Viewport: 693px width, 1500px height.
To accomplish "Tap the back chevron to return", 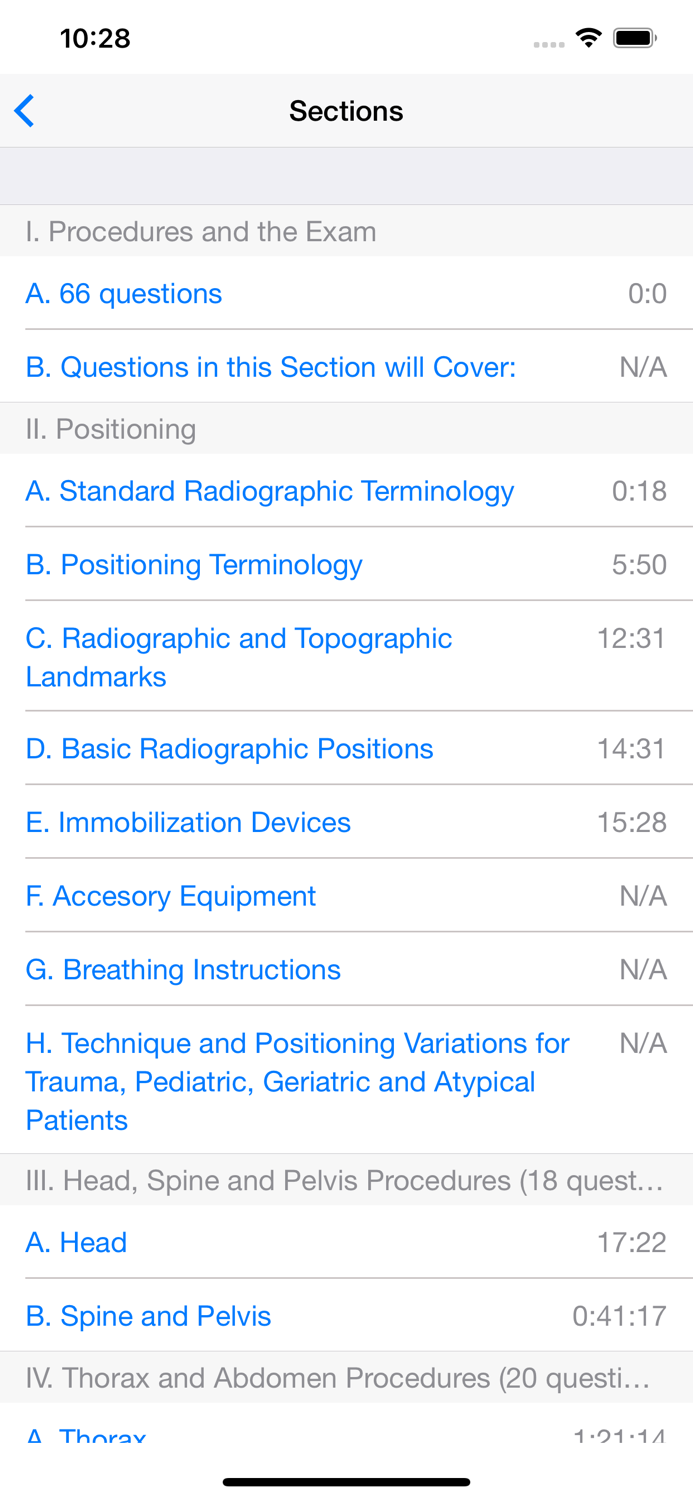I will [x=24, y=110].
